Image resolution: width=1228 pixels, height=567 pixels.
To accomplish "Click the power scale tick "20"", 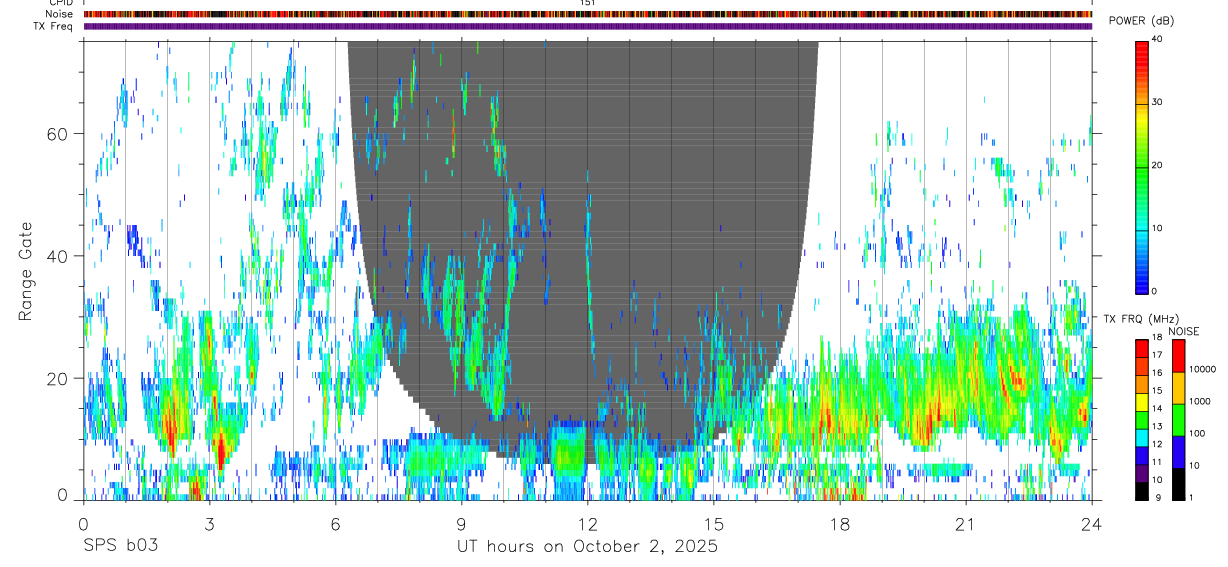I will pyautogui.click(x=1158, y=166).
